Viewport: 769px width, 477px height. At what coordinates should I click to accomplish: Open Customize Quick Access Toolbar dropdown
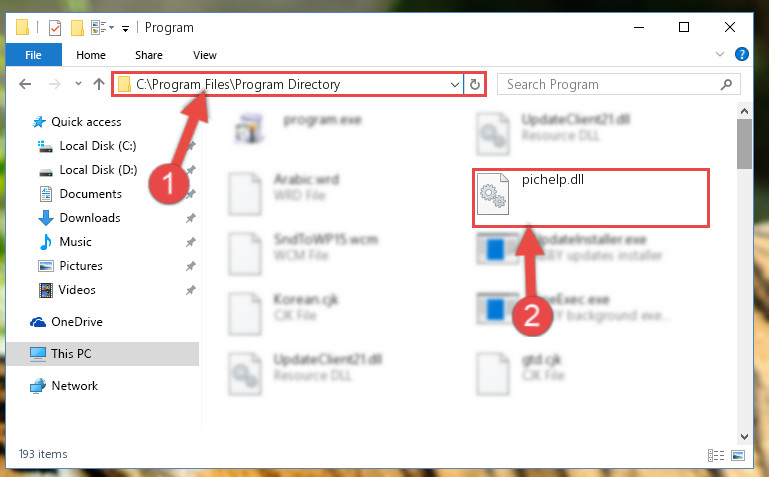click(x=126, y=28)
